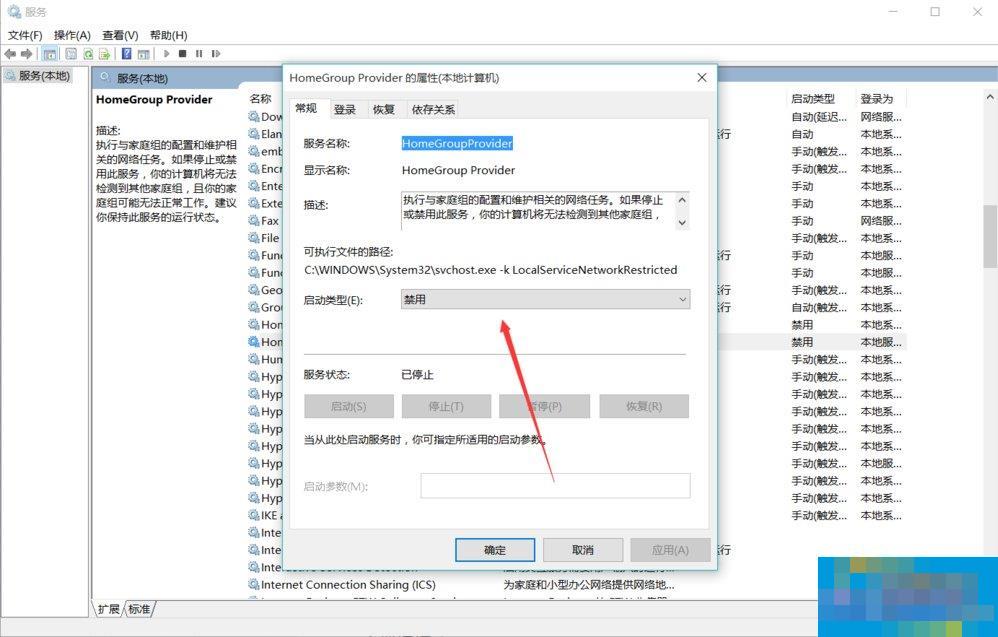Click the 停止(T) service button
998x637 pixels.
[446, 406]
